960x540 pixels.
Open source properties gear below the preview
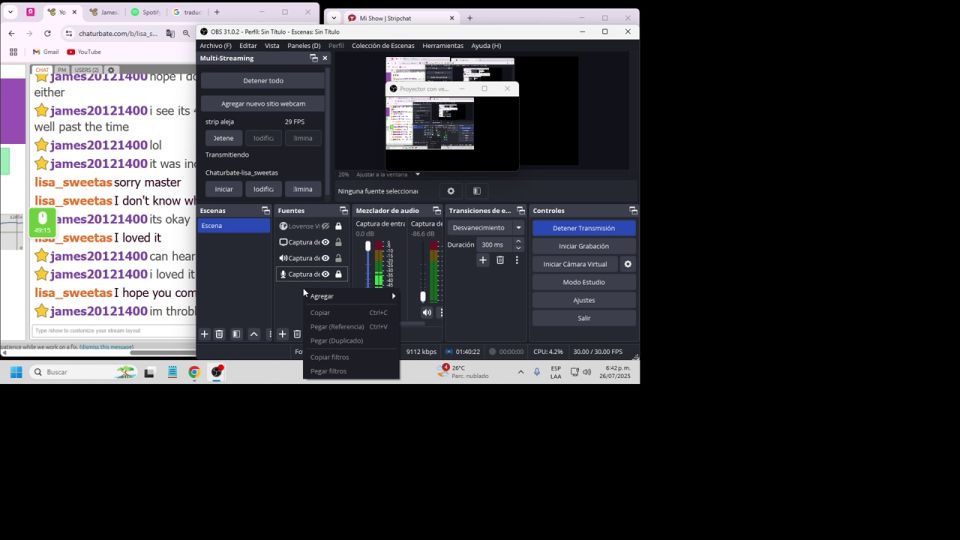click(x=451, y=191)
